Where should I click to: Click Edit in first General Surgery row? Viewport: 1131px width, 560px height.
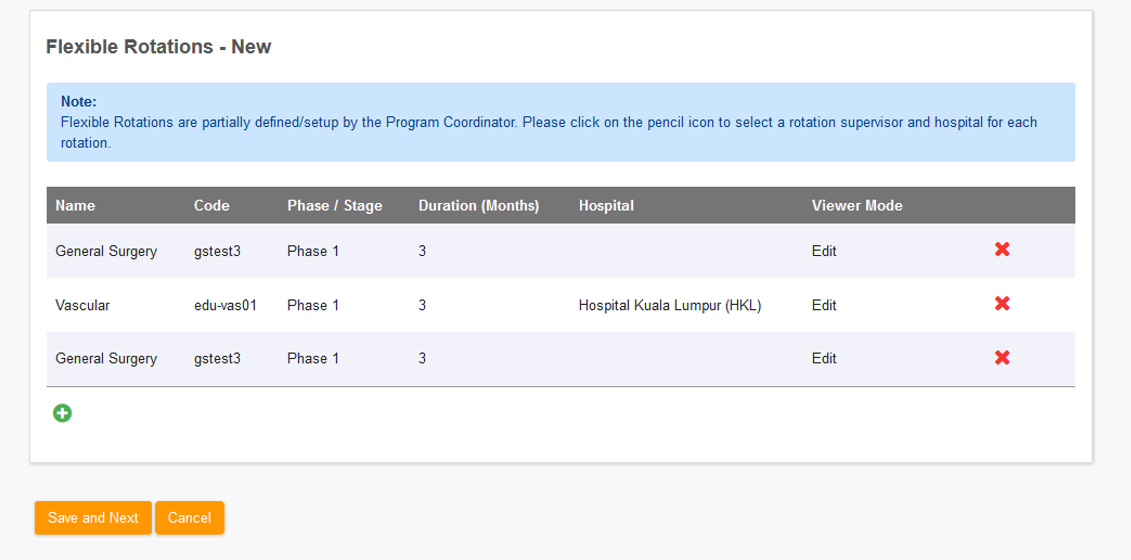pos(824,251)
